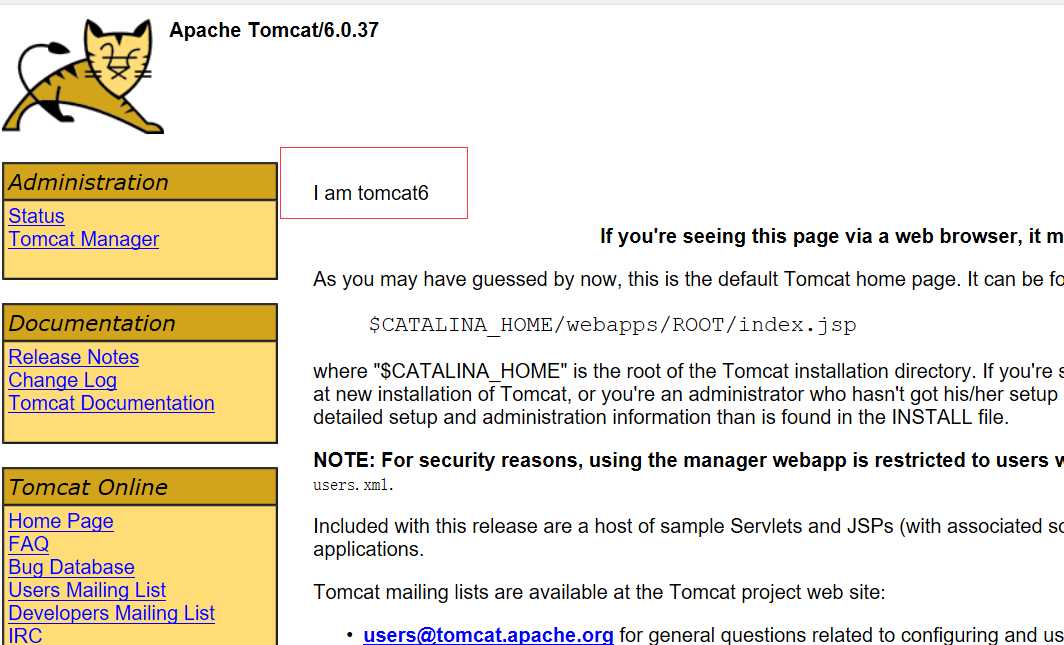Open the Users Mailing List link
The width and height of the screenshot is (1064, 645).
coord(87,590)
